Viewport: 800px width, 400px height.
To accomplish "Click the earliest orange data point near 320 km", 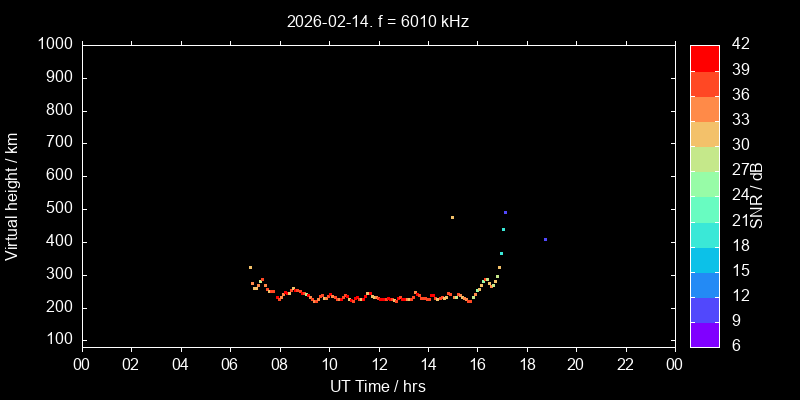I will [250, 267].
